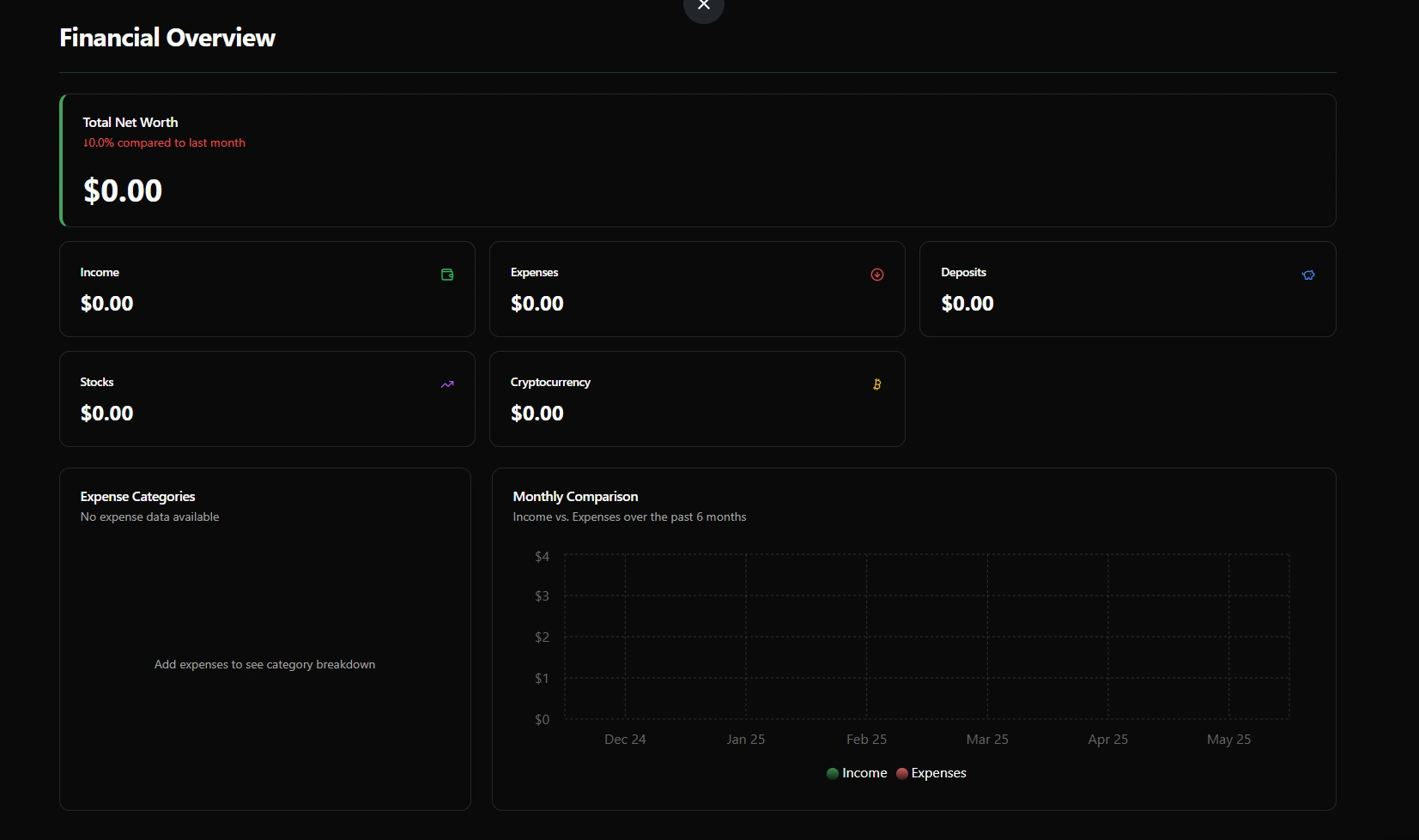This screenshot has width=1419, height=840.
Task: Click the Expense Categories heading
Action: [x=137, y=497]
